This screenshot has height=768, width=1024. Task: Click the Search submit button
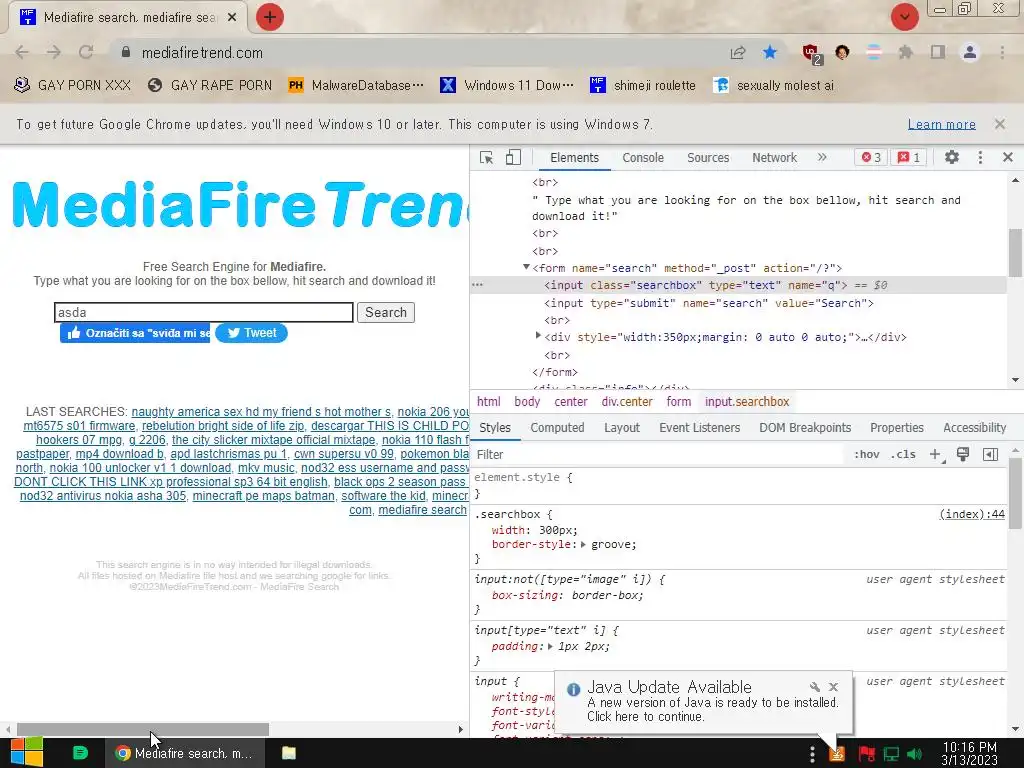pyautogui.click(x=386, y=312)
